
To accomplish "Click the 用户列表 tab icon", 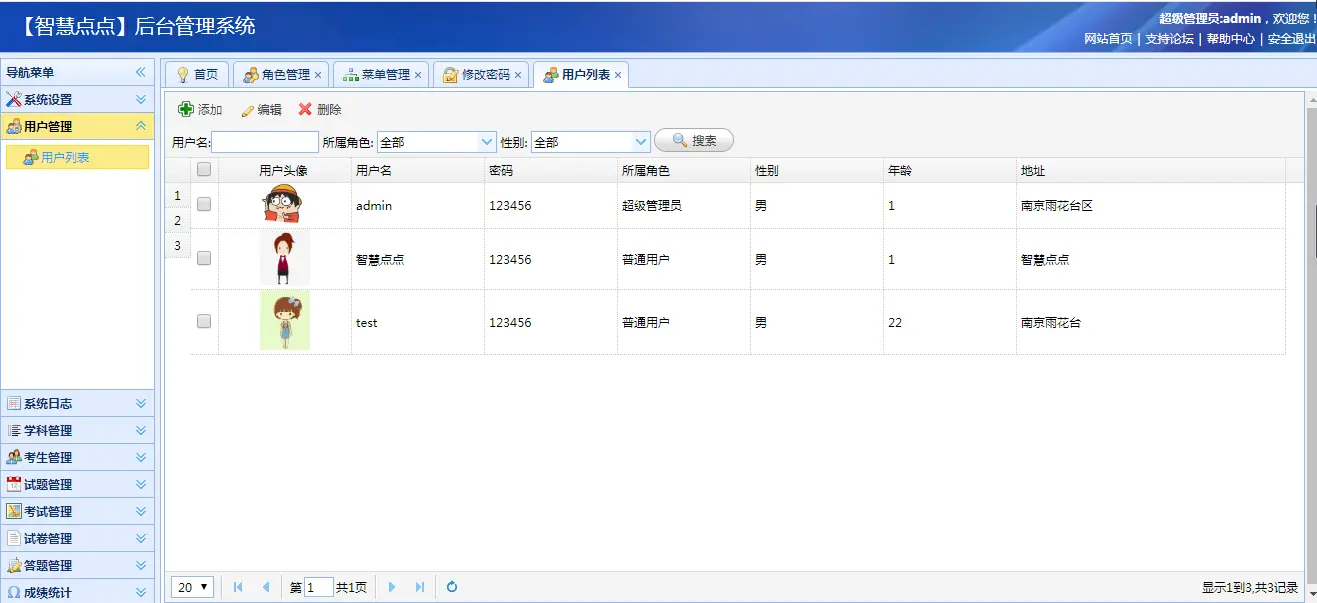I will [x=551, y=75].
